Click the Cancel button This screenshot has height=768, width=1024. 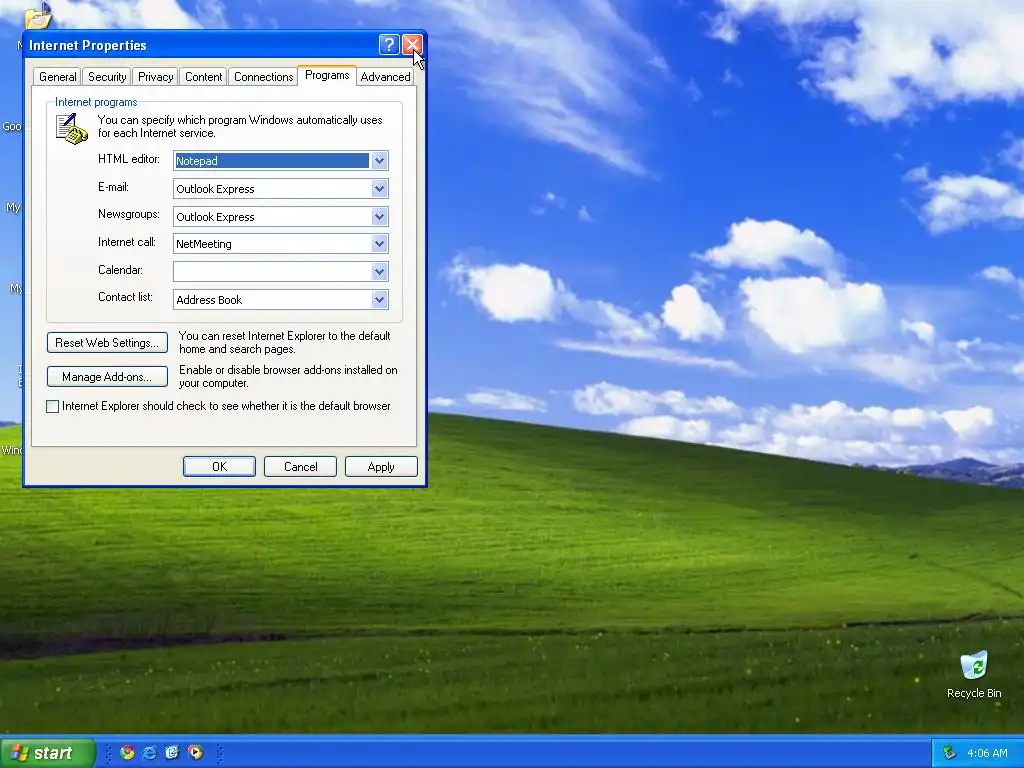coord(300,466)
